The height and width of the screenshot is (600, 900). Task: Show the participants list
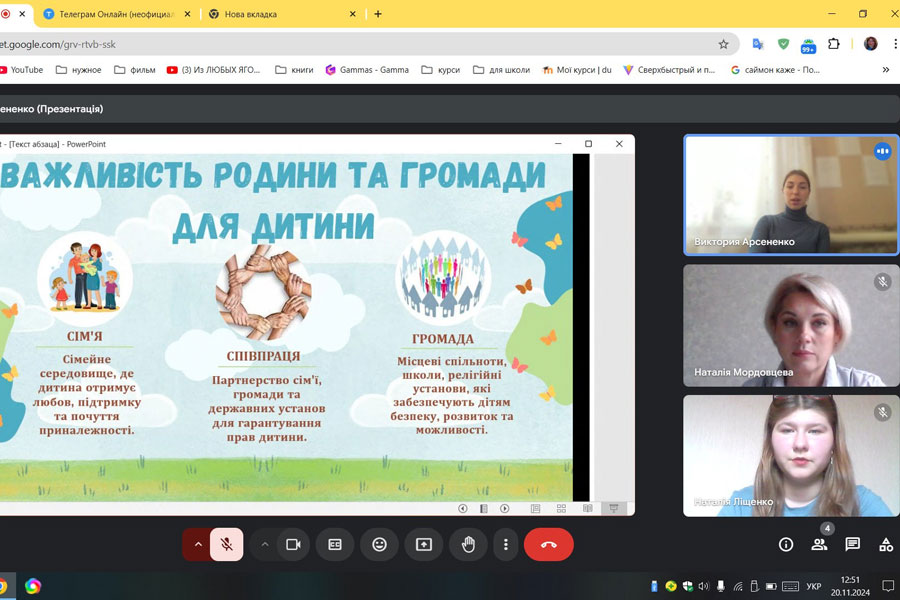click(x=819, y=544)
